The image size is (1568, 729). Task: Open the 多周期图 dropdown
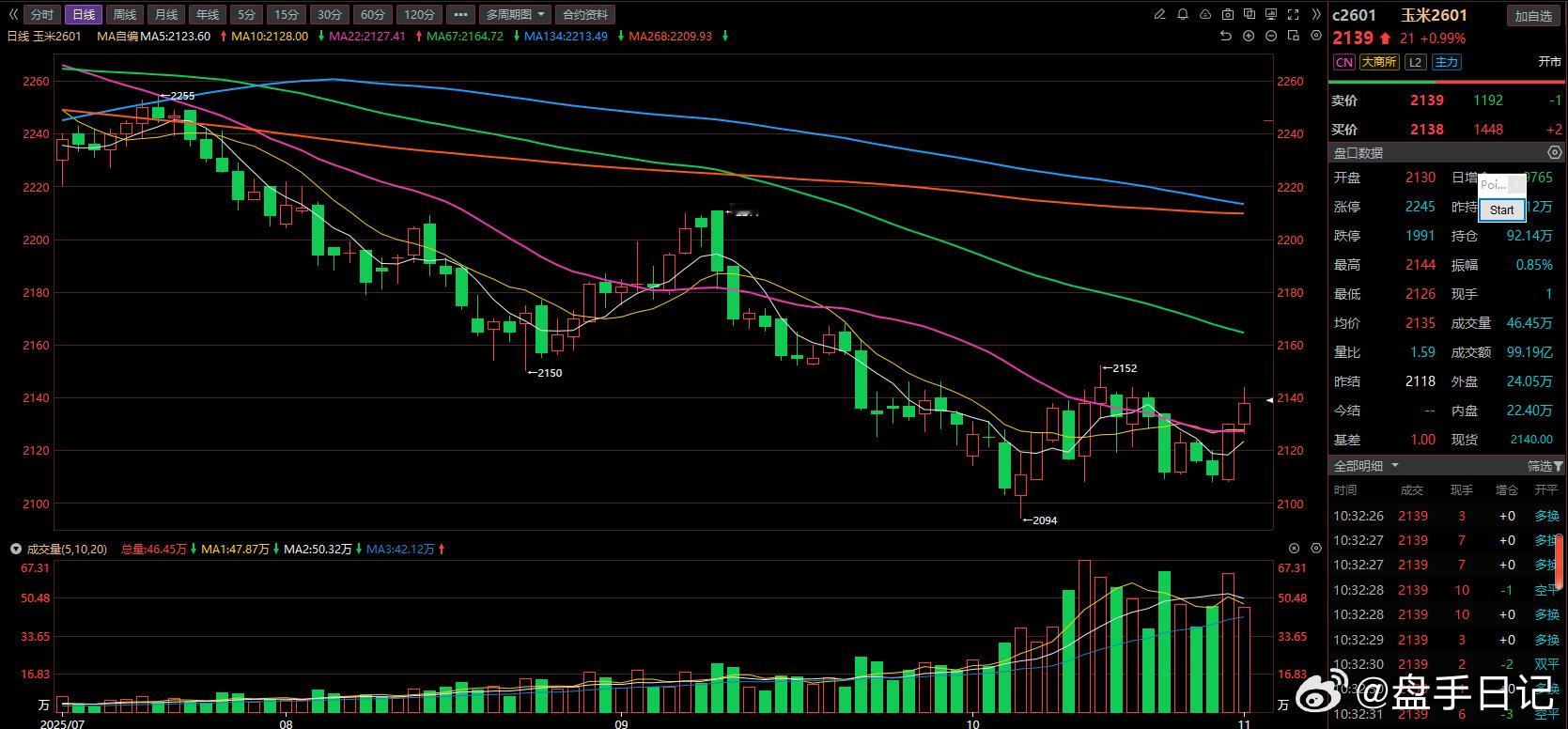pyautogui.click(x=515, y=14)
